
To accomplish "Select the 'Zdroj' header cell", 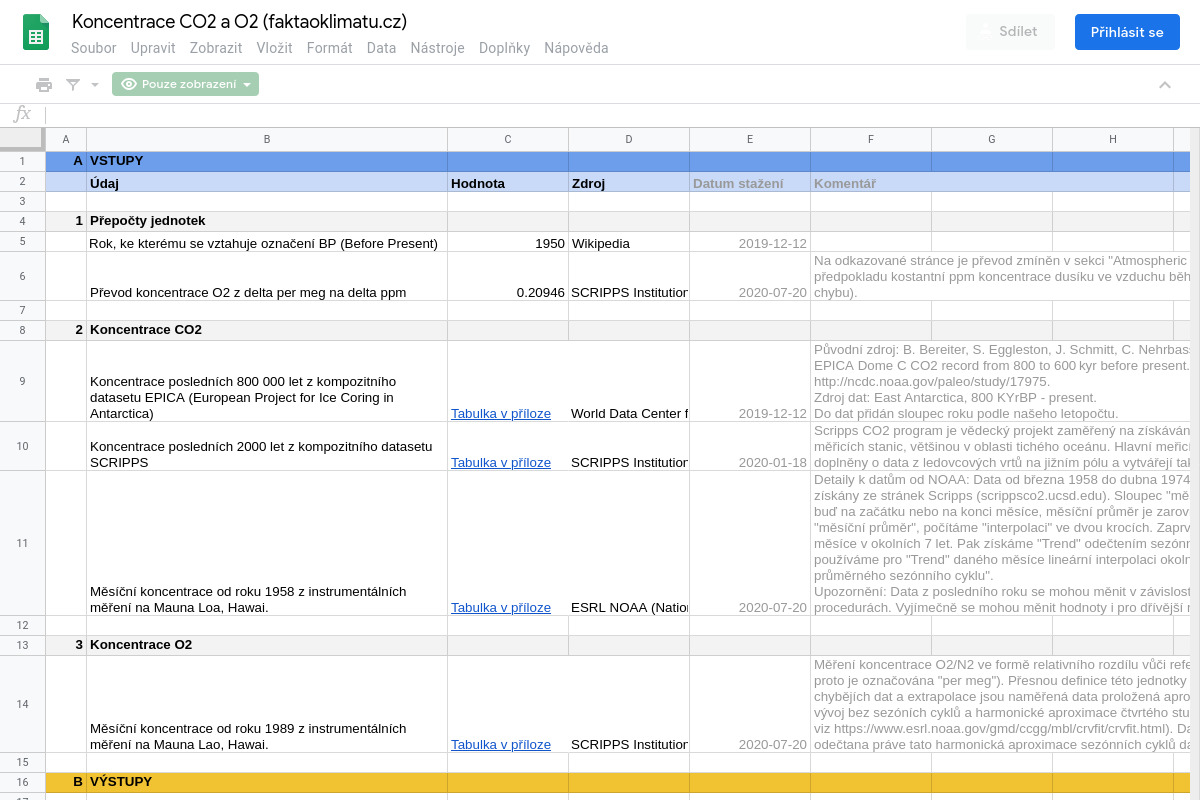I will pos(629,182).
